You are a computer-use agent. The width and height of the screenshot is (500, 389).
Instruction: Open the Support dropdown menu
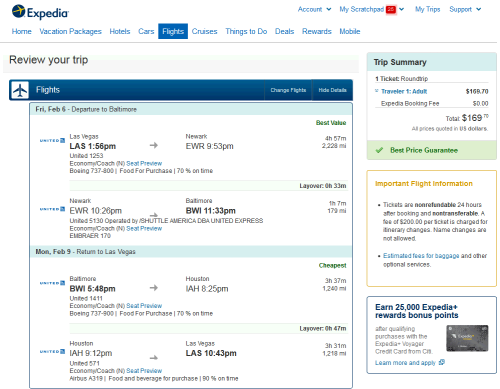tap(465, 9)
